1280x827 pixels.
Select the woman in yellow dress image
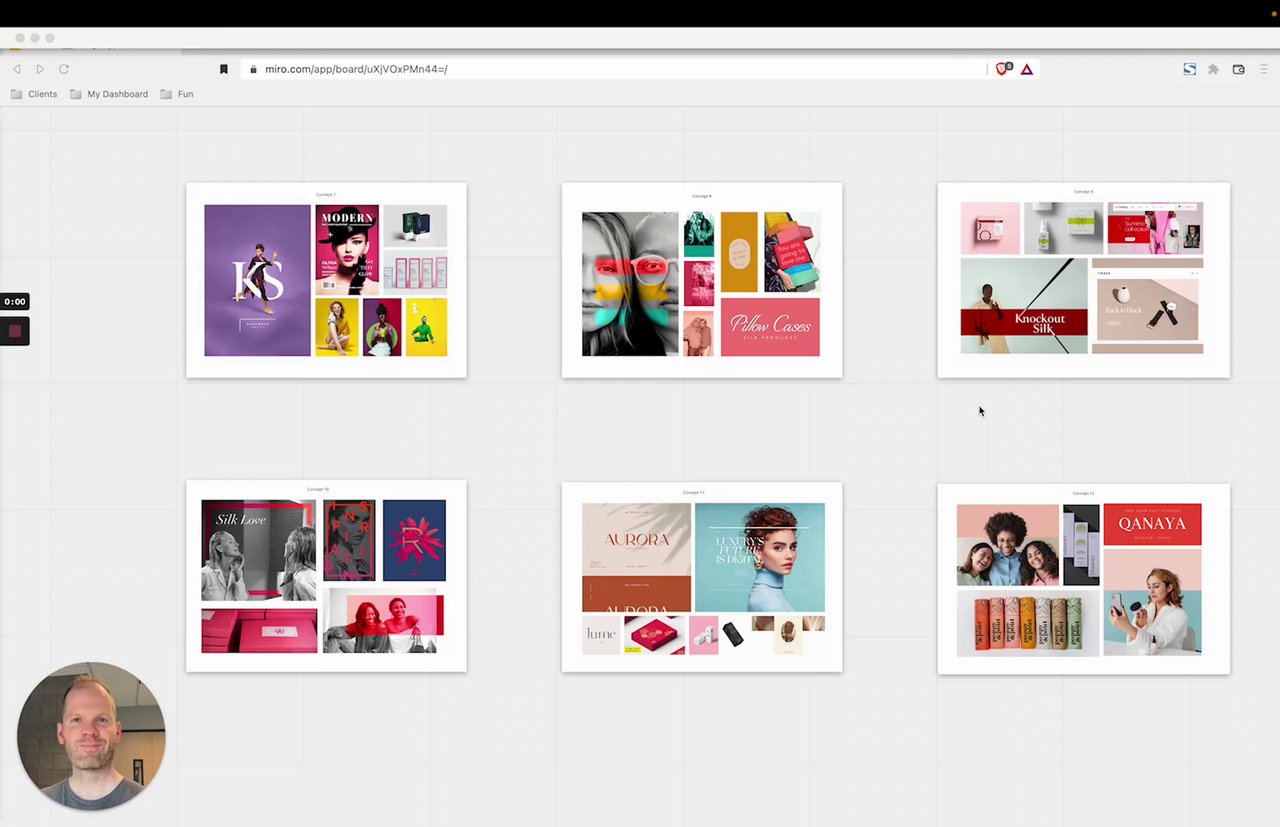click(337, 327)
